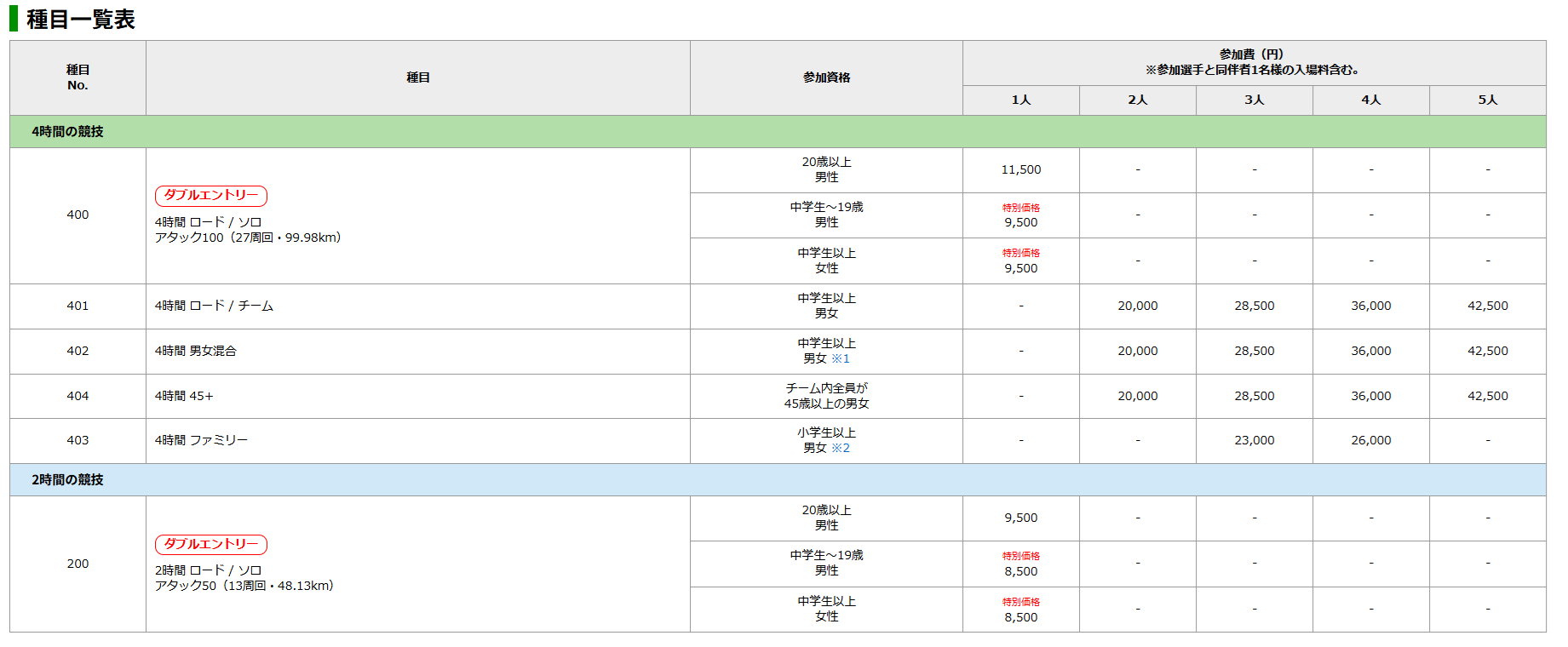Select the blue 2時間の競技 section header
Image resolution: width=1568 pixels, height=647 pixels.
click(x=68, y=480)
